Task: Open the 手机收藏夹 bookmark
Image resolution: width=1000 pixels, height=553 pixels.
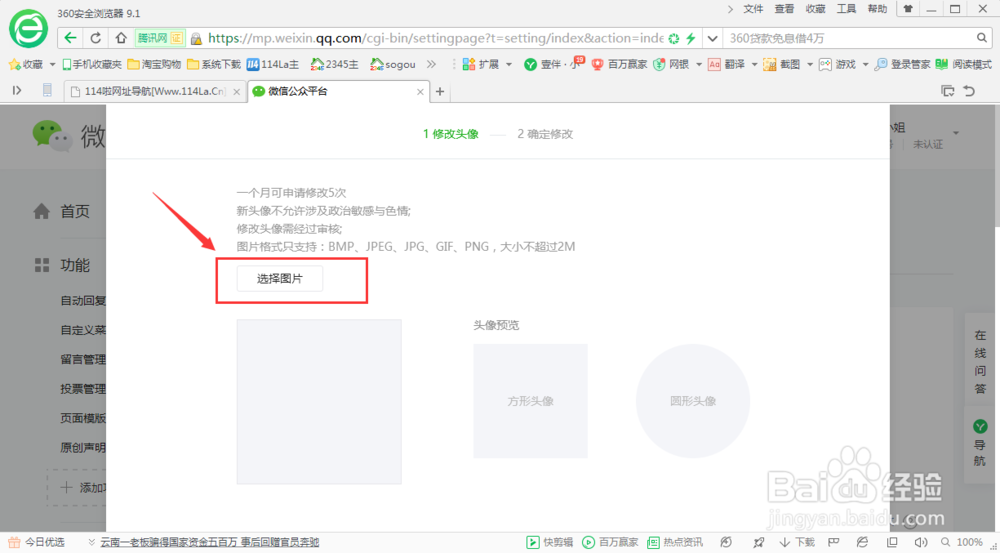Action: [92, 64]
